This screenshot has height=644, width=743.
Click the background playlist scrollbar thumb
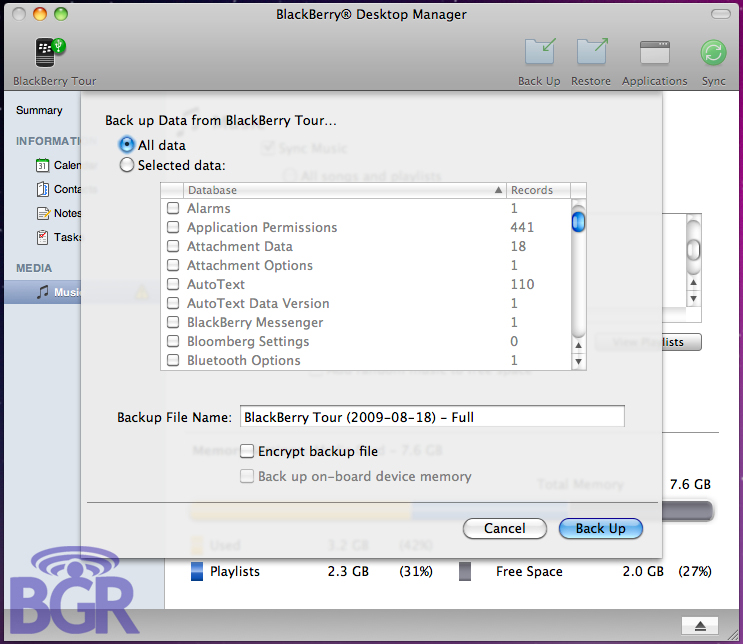[693, 250]
